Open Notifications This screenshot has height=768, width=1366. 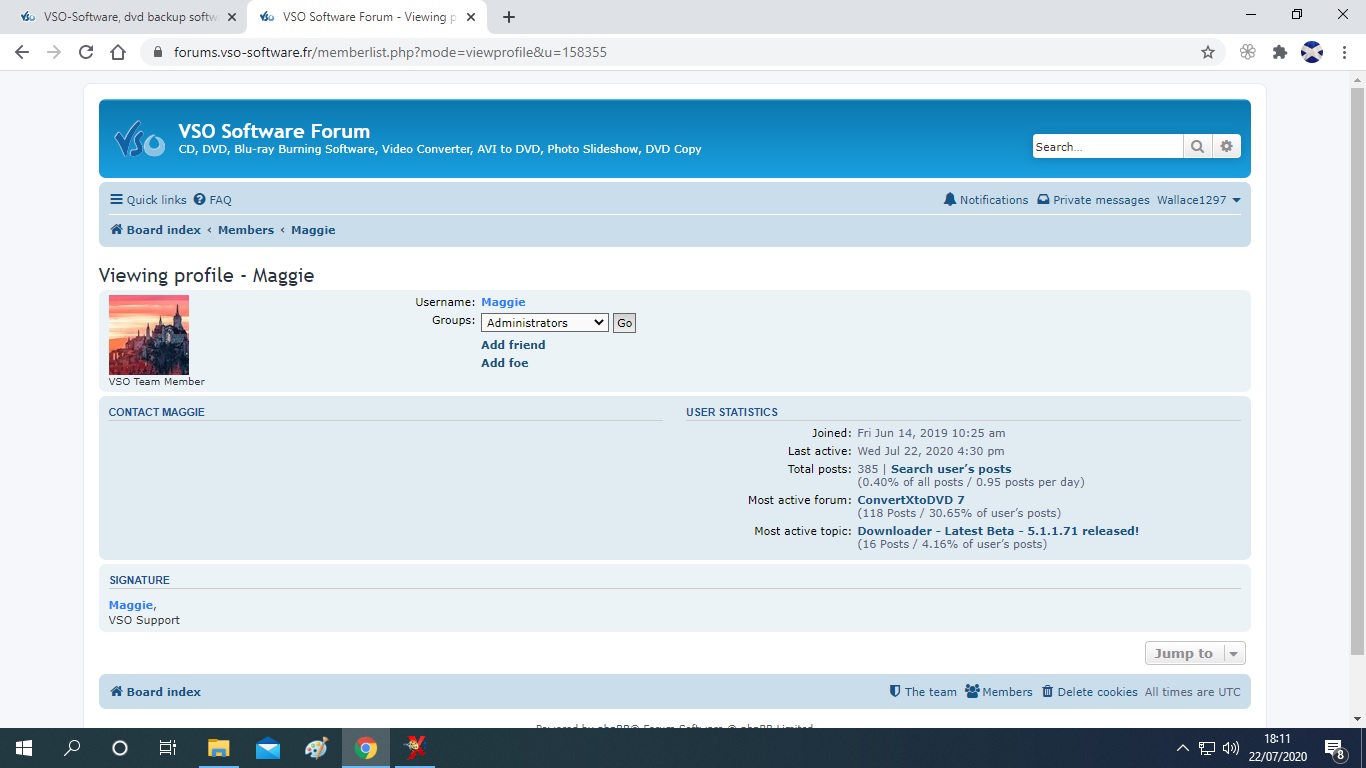pos(986,200)
